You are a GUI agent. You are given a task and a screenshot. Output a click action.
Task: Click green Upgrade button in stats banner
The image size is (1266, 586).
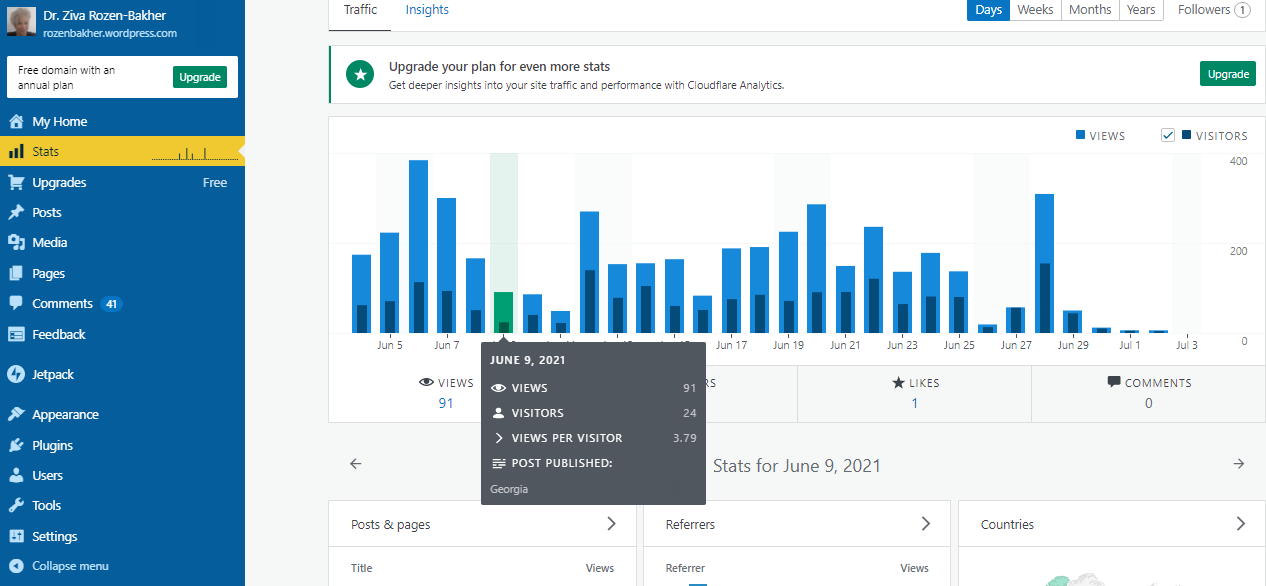point(1227,74)
